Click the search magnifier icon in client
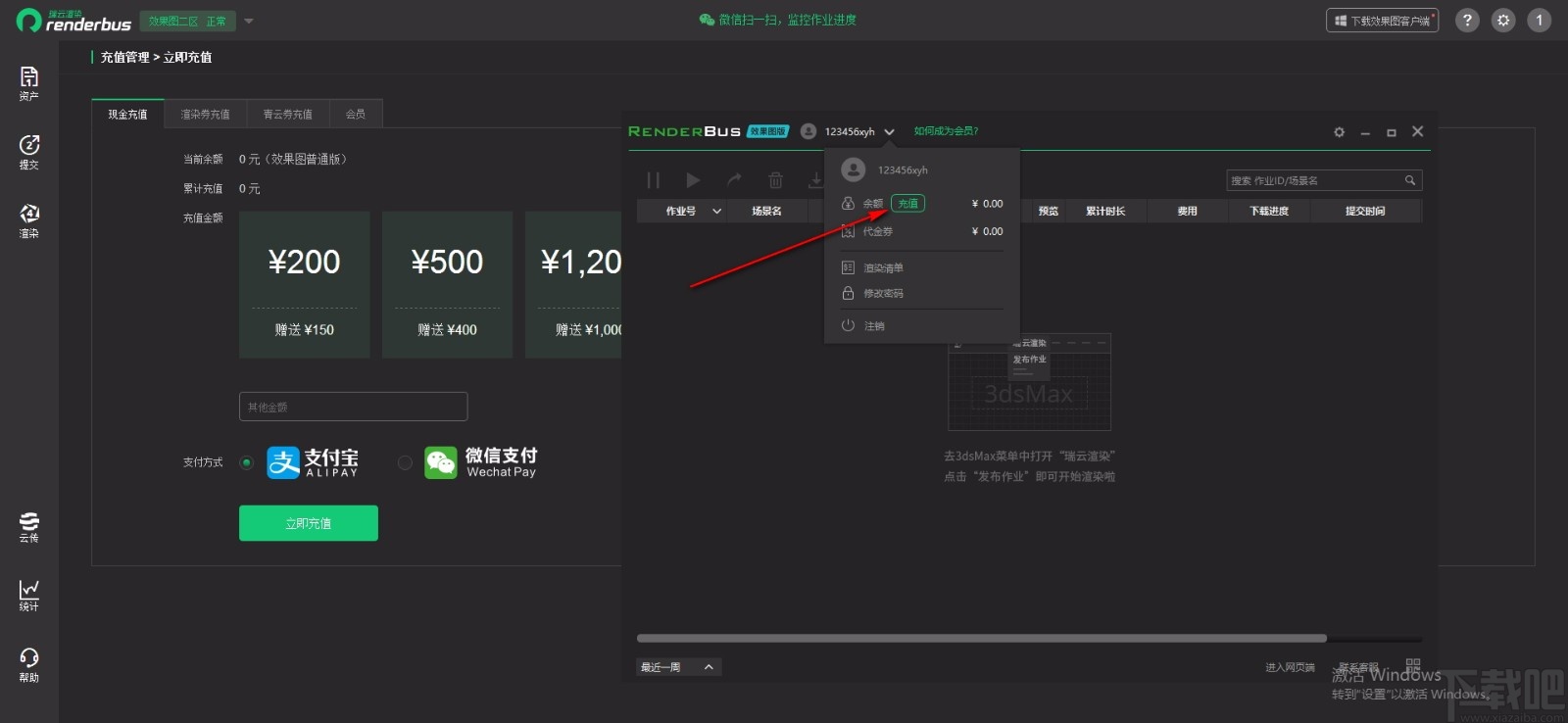Viewport: 1568px width, 723px height. click(1409, 180)
